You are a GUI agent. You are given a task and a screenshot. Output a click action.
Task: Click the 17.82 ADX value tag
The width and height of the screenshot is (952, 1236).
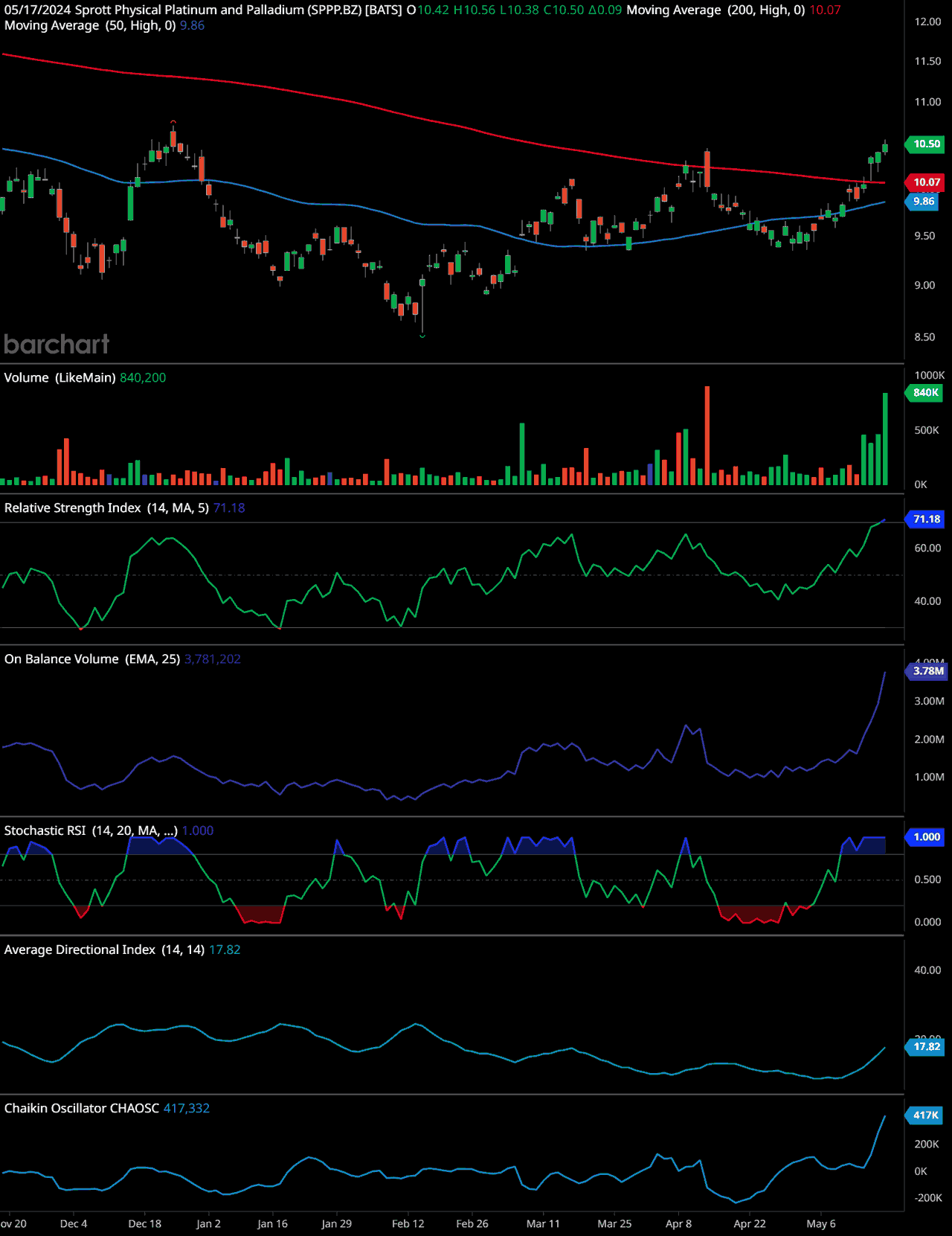pyautogui.click(x=924, y=1046)
